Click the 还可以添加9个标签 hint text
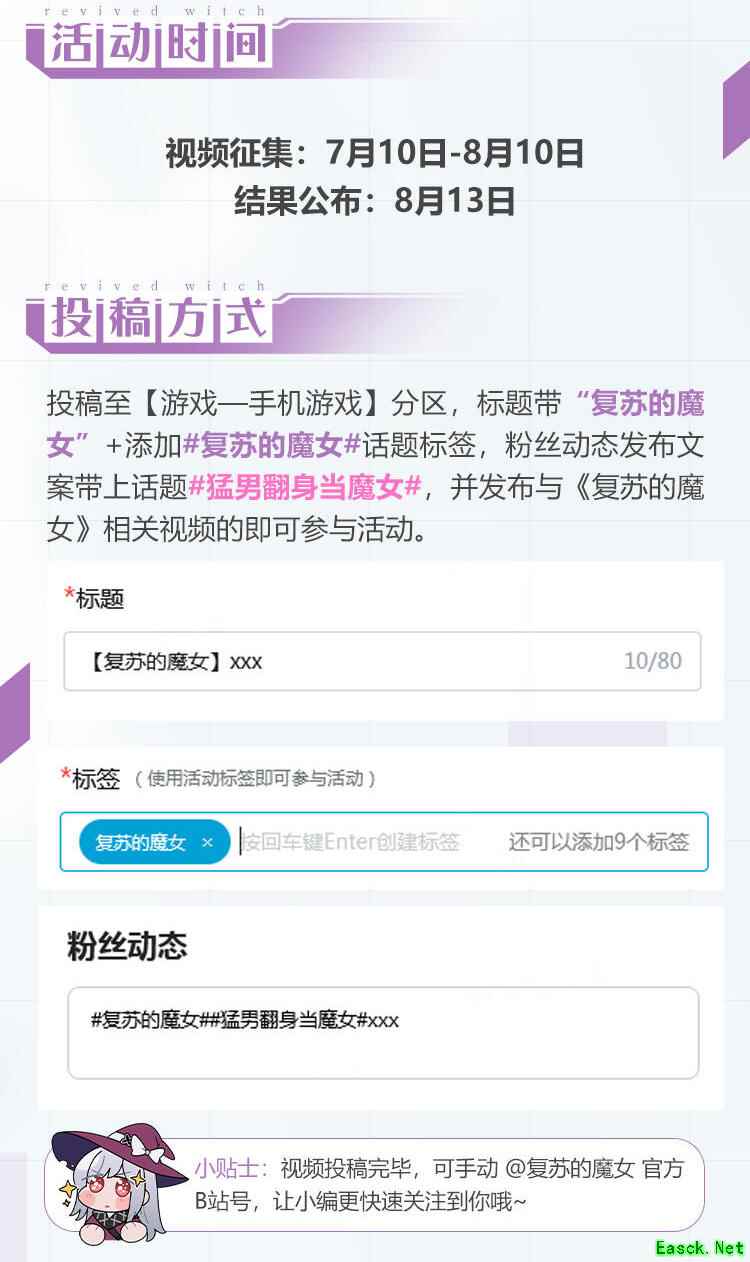Screen dimensions: 750x1262 [599, 842]
